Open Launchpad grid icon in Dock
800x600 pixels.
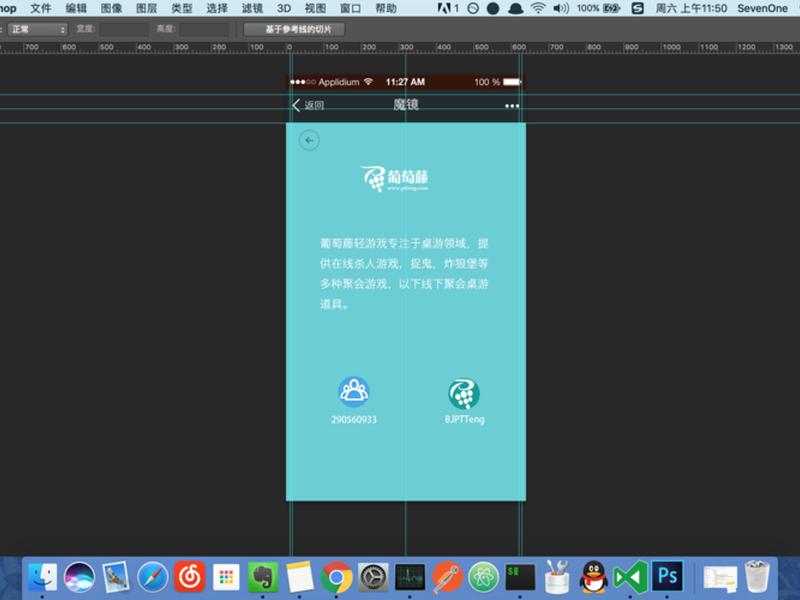pos(226,577)
